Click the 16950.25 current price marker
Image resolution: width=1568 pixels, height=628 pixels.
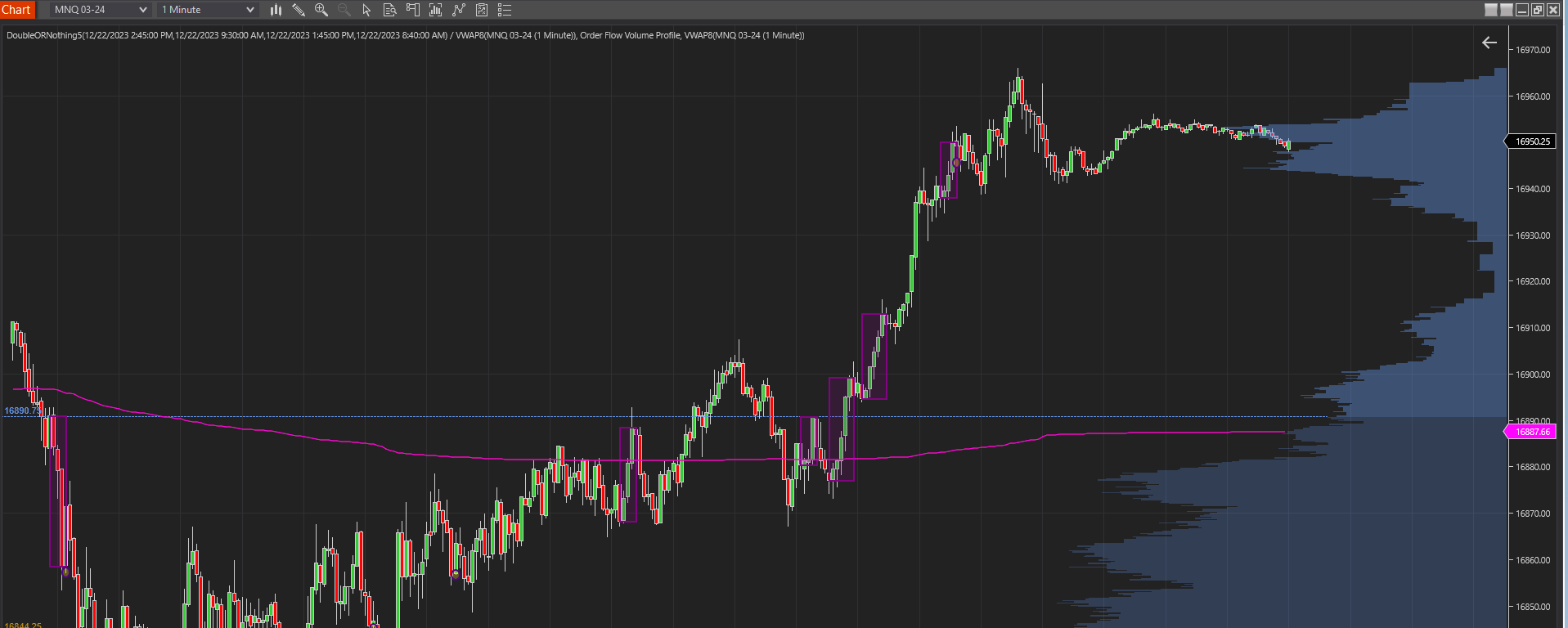point(1531,141)
